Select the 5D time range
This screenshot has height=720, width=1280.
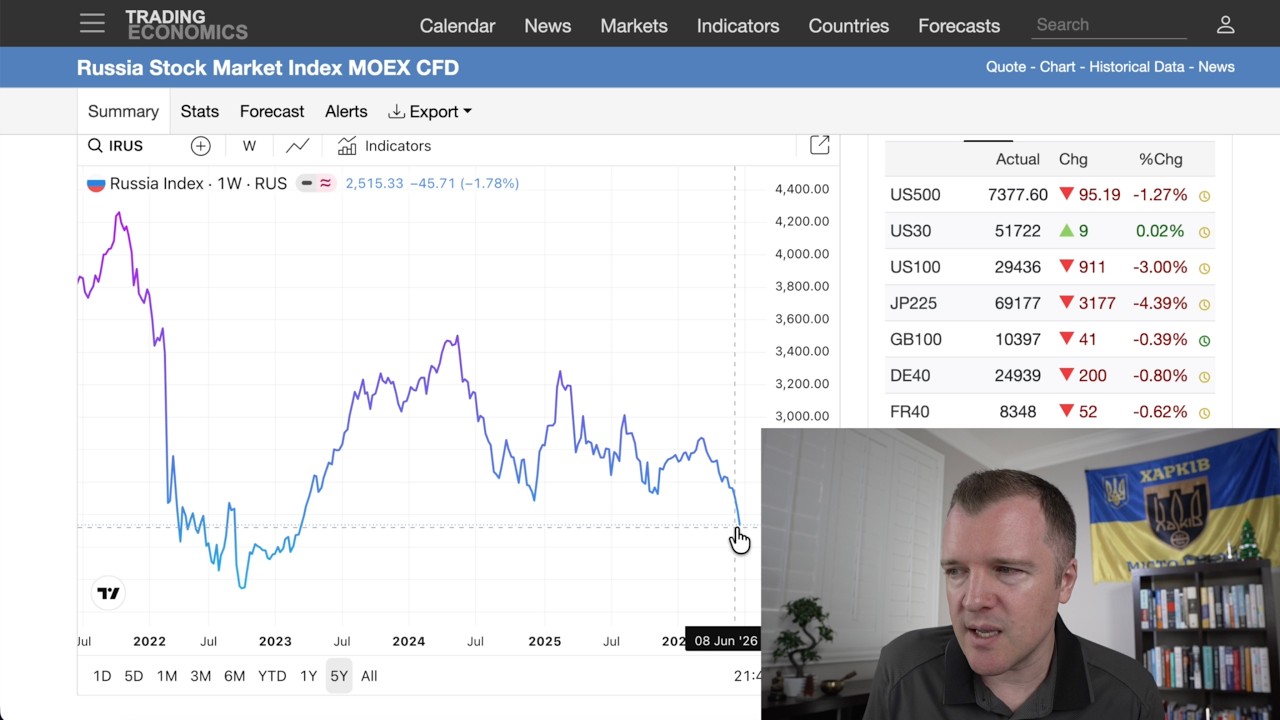pyautogui.click(x=134, y=676)
